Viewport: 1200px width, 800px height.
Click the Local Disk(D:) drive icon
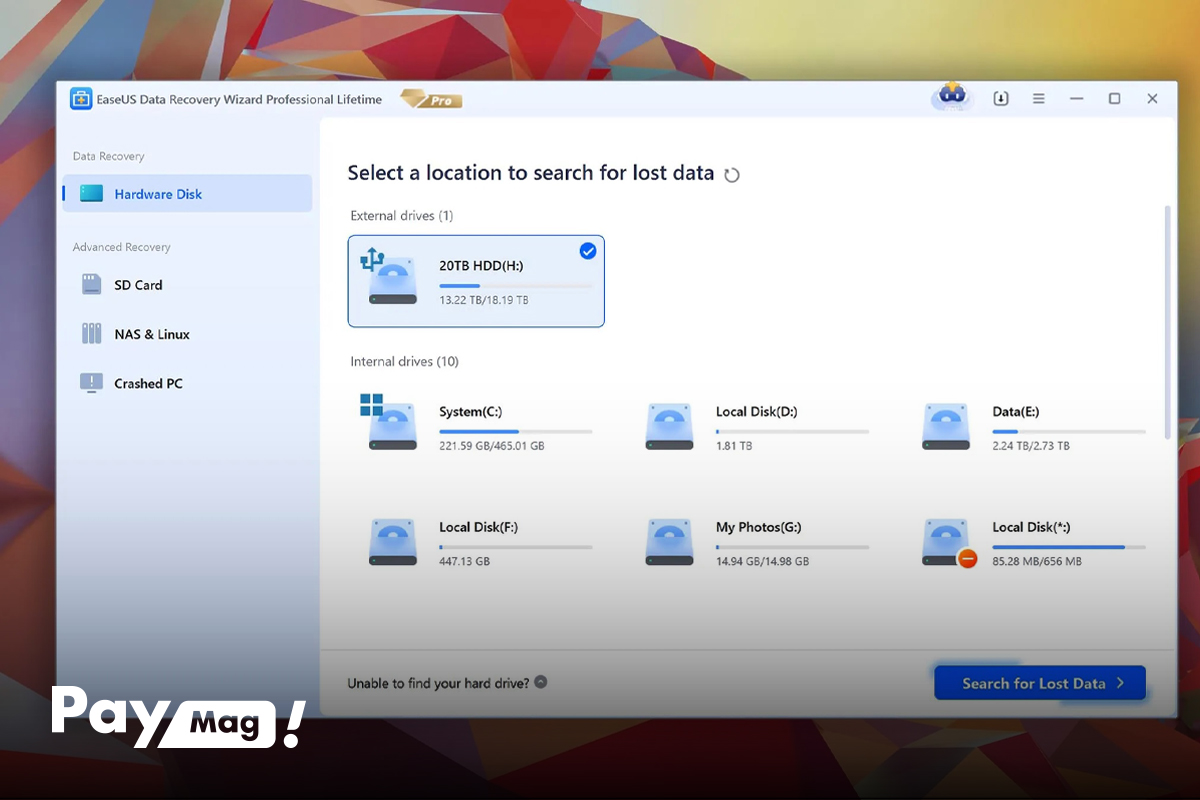670,427
